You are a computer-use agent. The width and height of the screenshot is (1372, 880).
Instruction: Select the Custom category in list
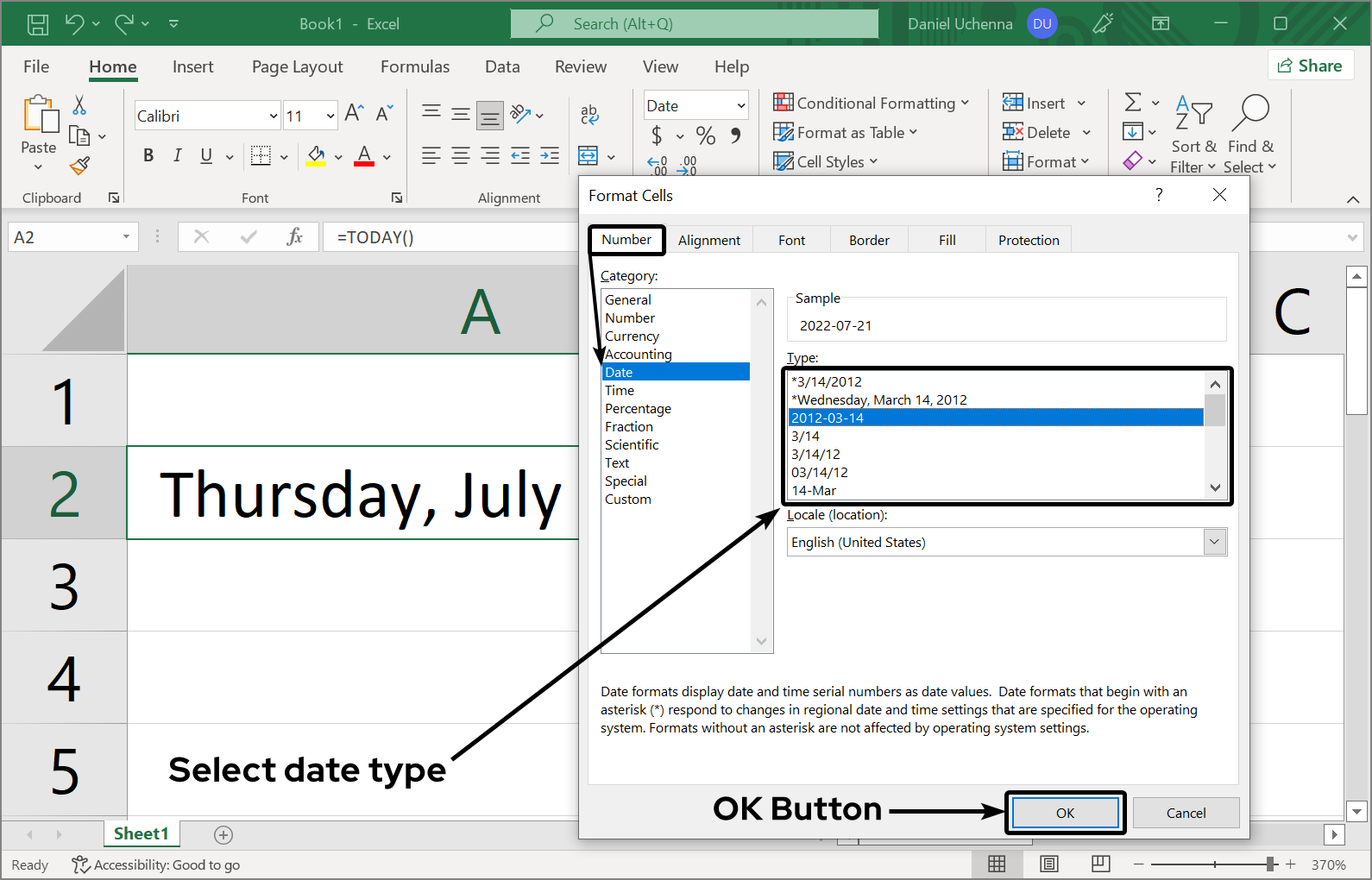(628, 499)
